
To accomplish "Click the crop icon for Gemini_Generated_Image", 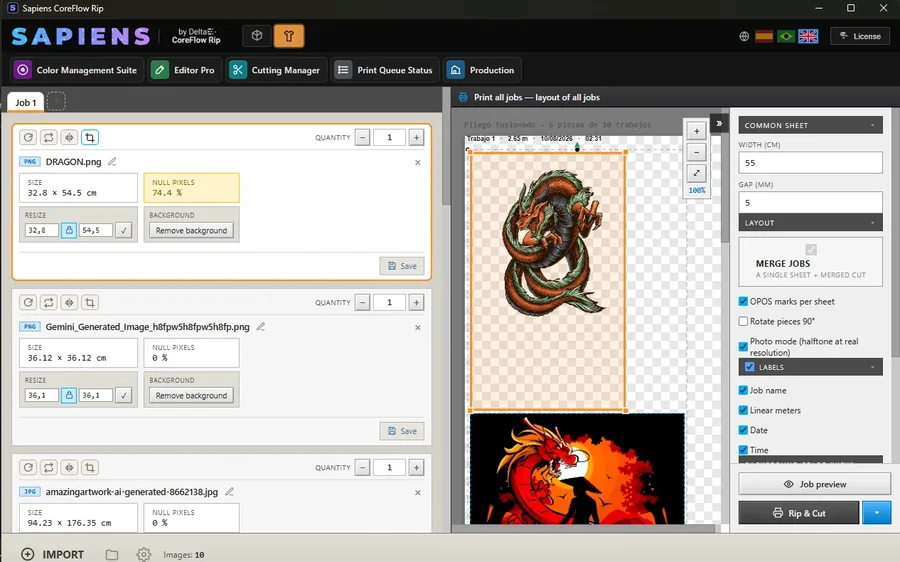I will [x=90, y=302].
